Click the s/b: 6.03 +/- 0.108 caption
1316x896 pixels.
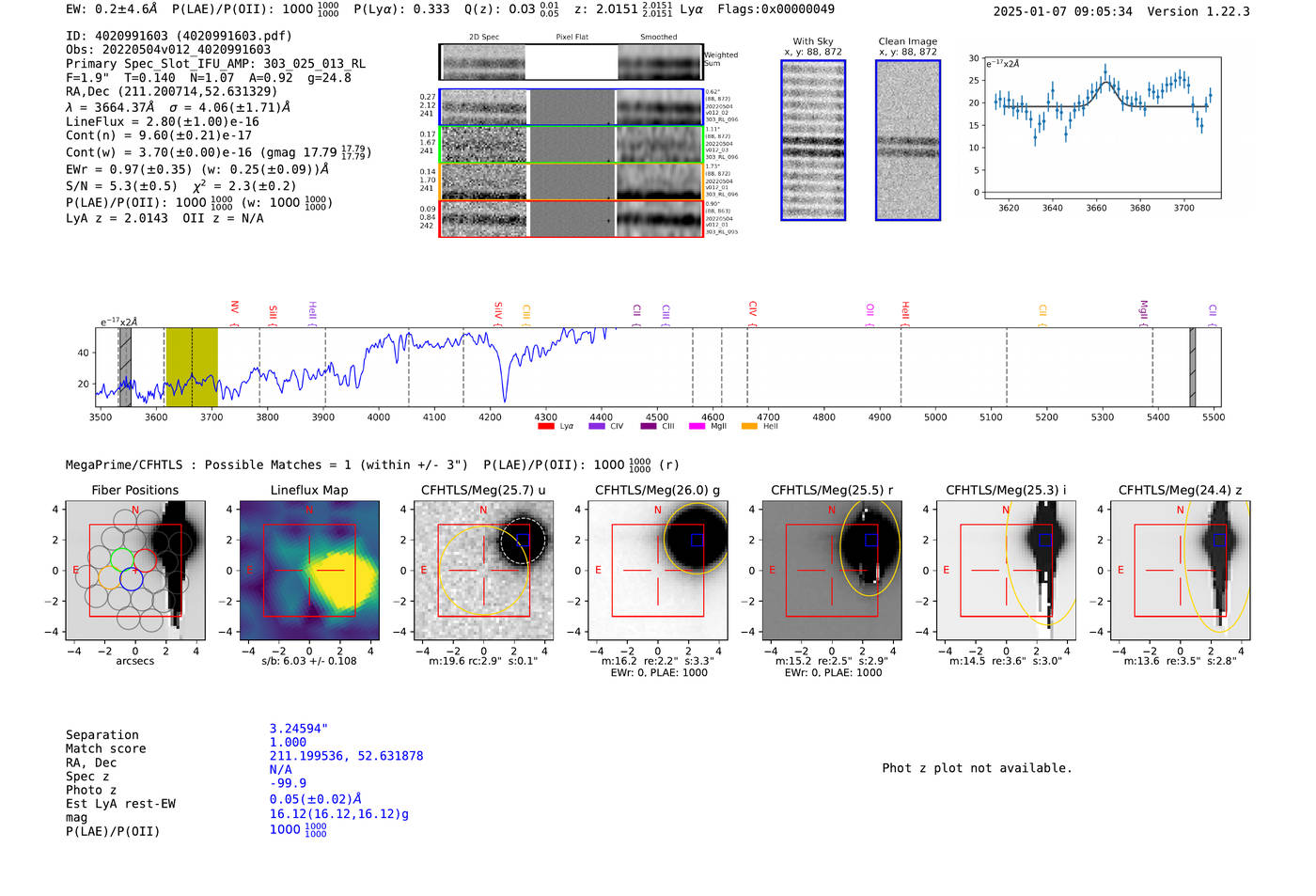pos(309,661)
